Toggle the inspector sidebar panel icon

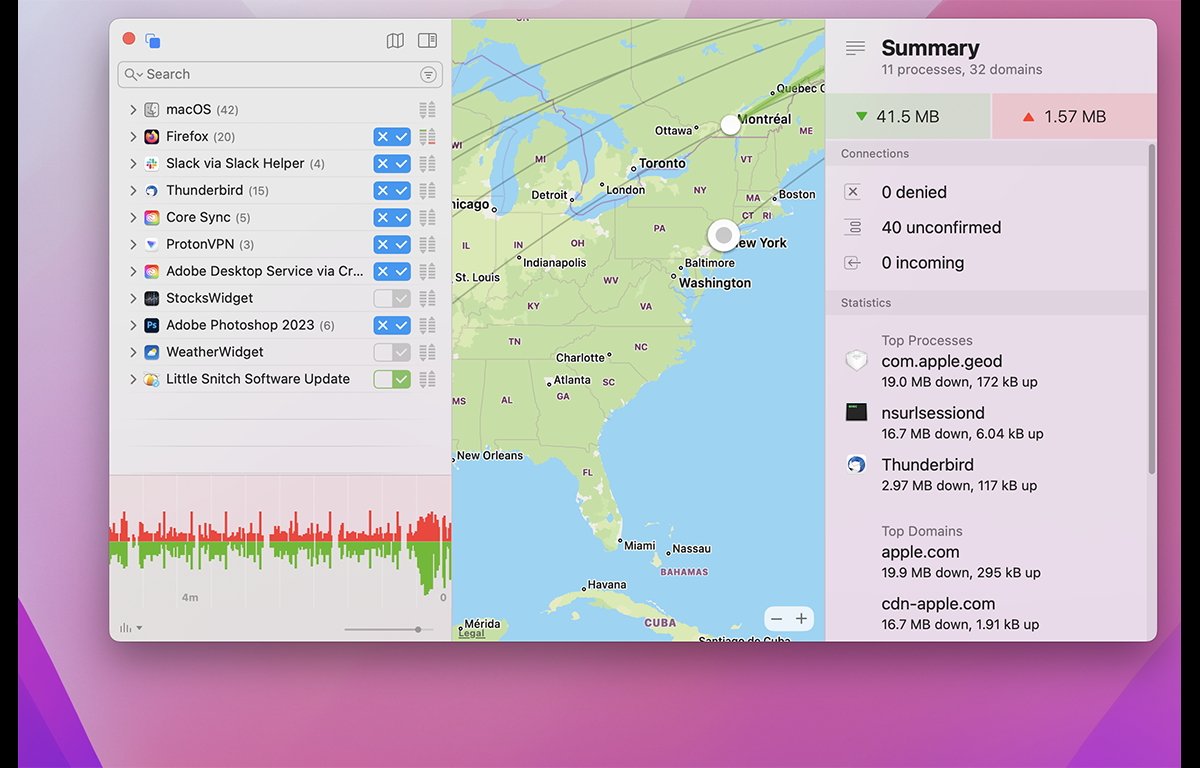point(427,41)
